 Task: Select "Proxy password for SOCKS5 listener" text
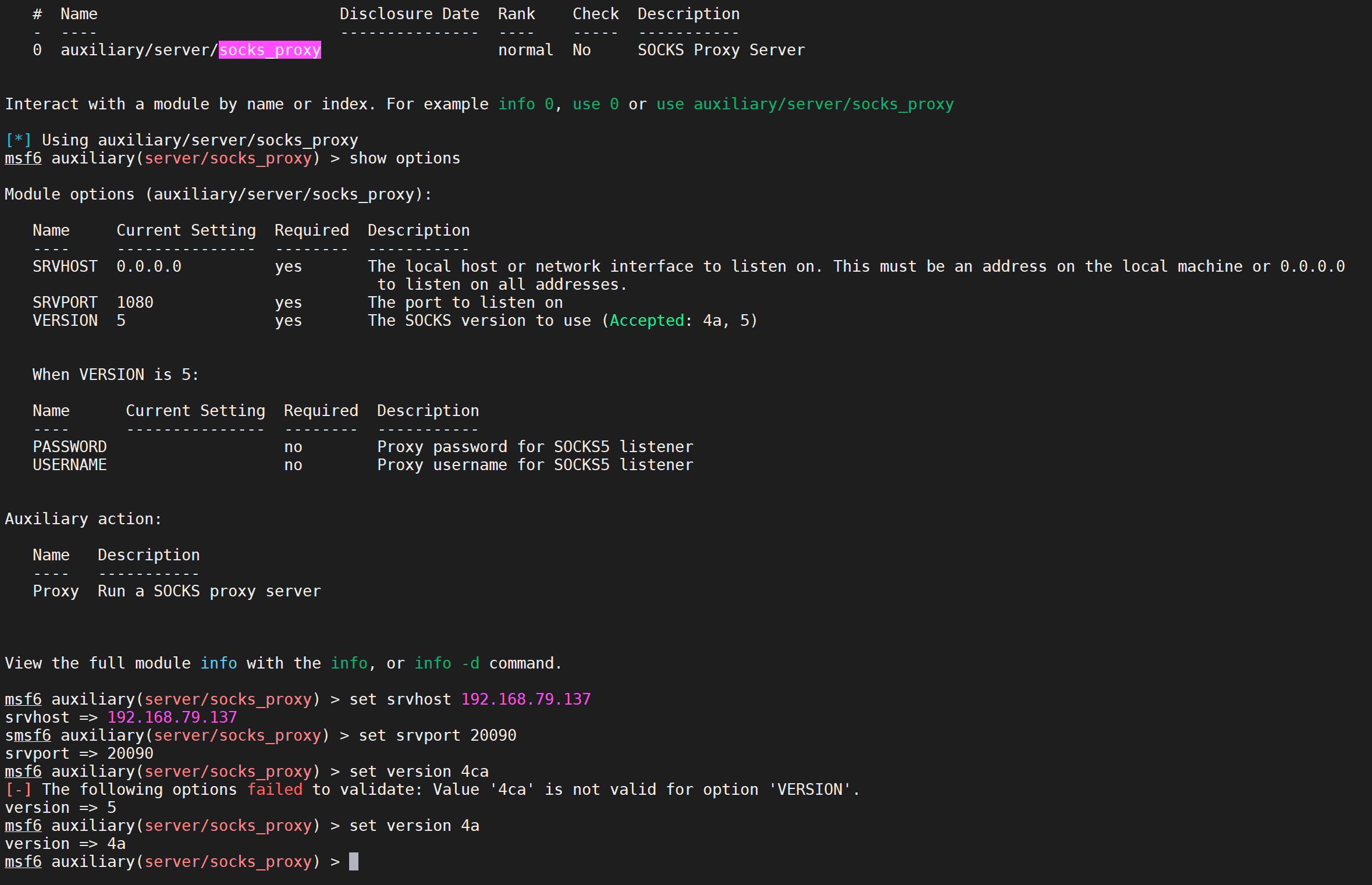point(535,447)
